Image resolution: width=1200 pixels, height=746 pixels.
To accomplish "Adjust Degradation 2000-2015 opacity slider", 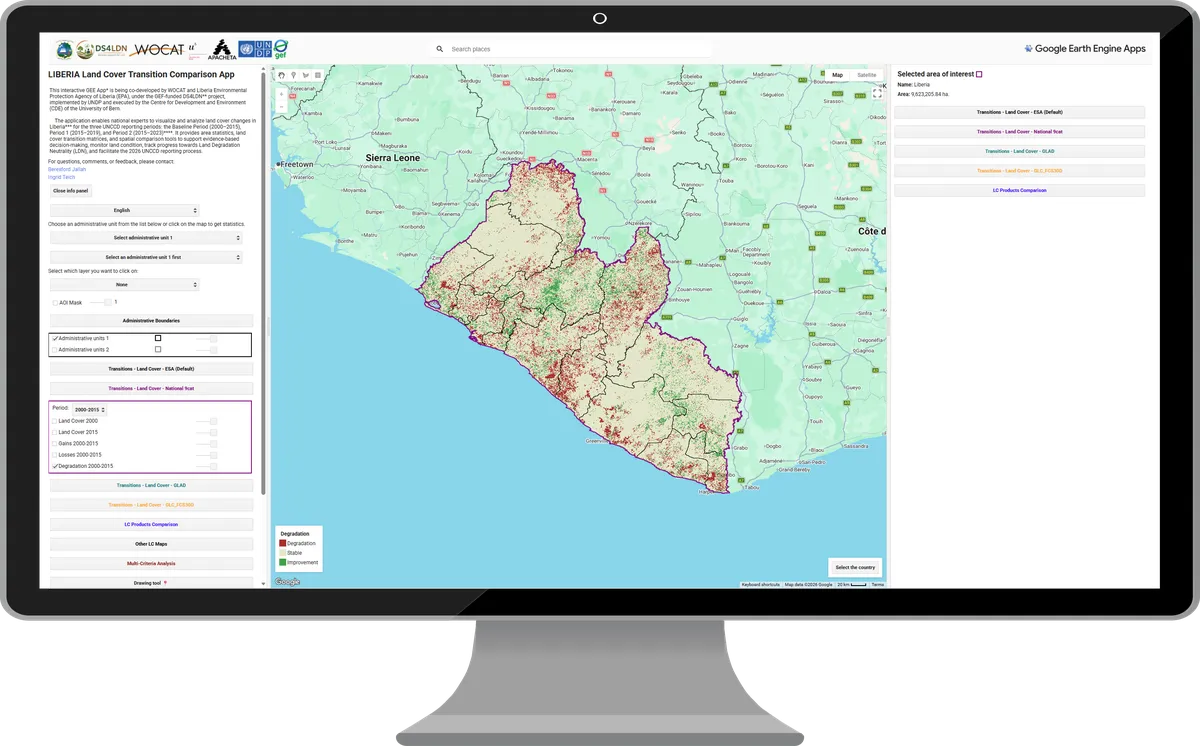I will [207, 466].
